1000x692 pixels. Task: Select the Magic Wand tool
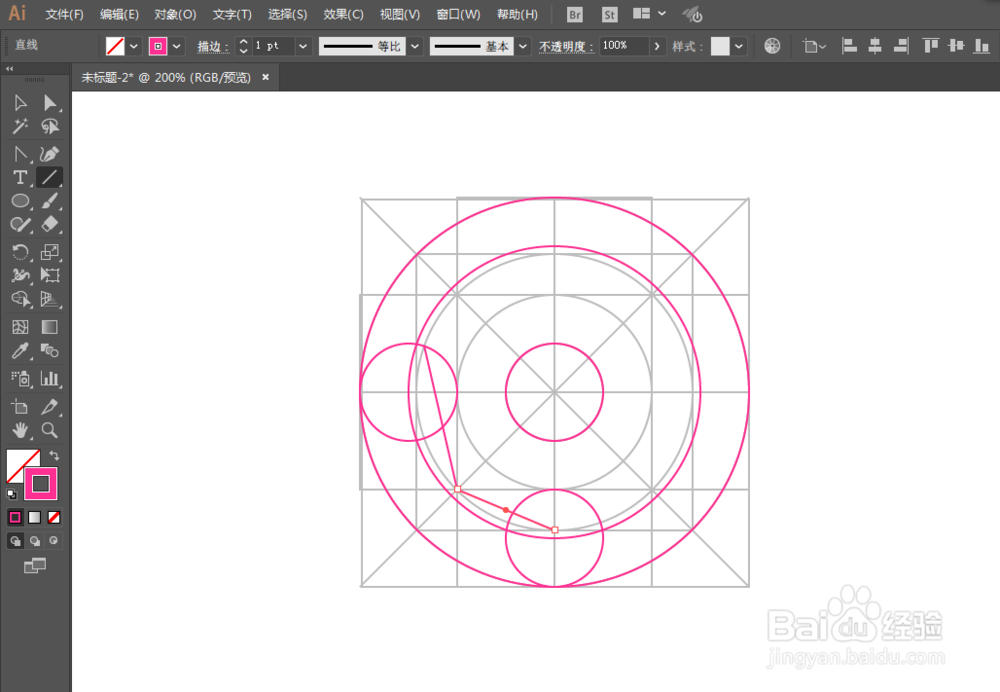pos(19,126)
